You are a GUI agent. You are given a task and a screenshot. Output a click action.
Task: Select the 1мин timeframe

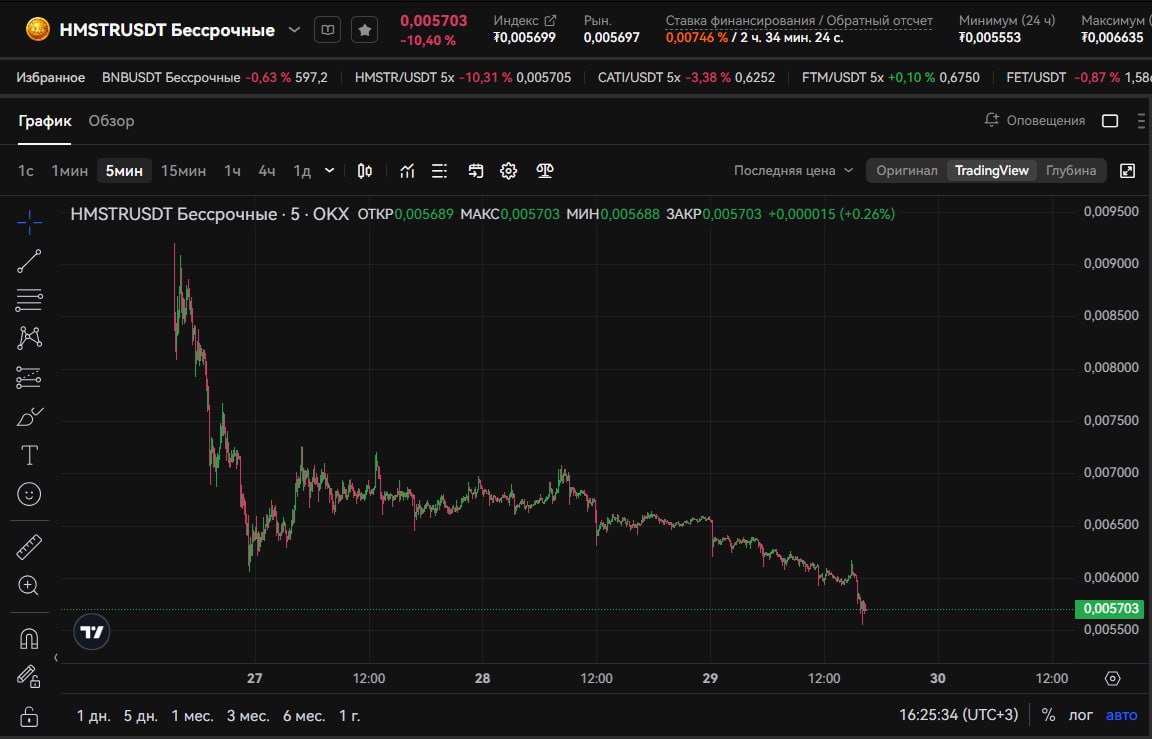click(69, 171)
